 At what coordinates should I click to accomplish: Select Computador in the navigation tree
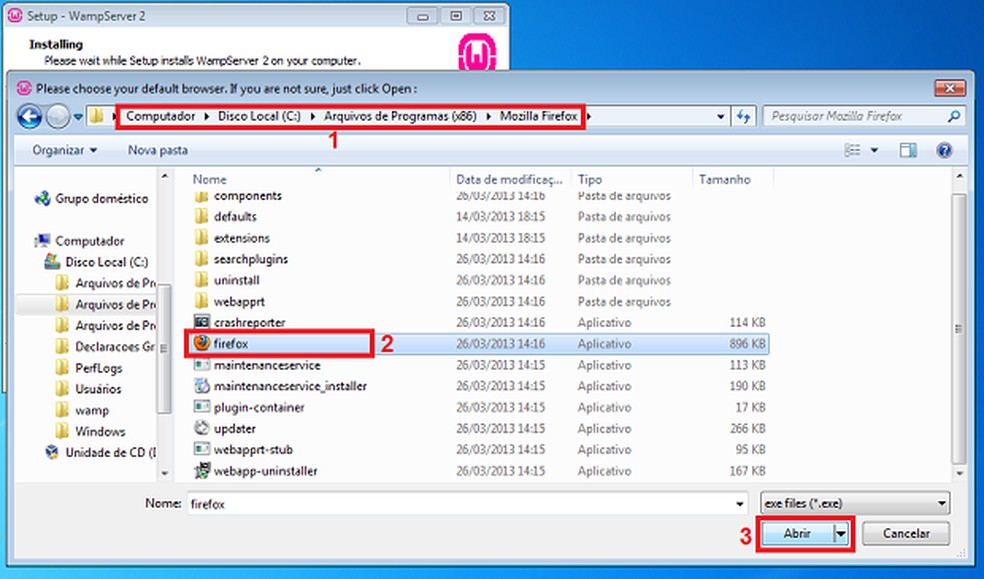pyautogui.click(x=90, y=241)
